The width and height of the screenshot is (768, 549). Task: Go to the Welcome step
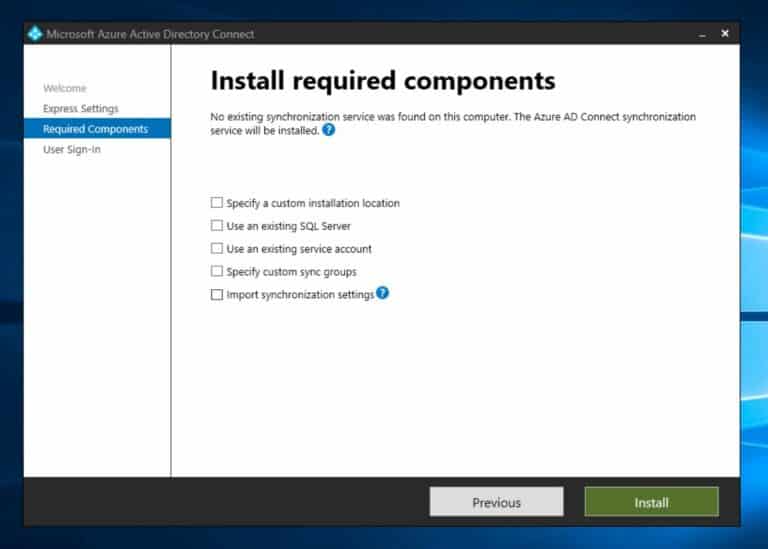65,88
